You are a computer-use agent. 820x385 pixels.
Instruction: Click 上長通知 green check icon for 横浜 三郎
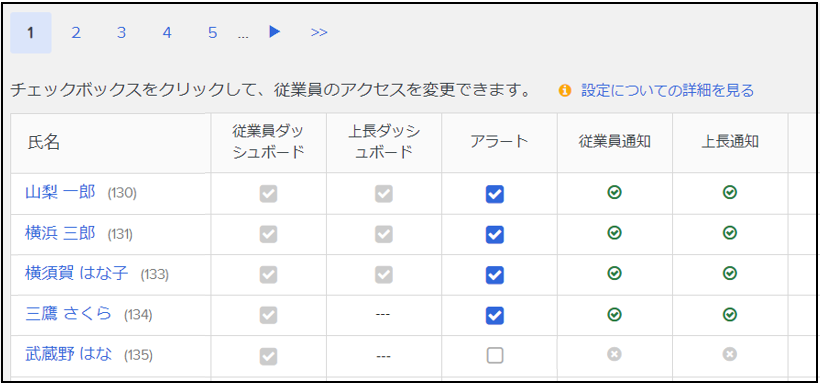pyautogui.click(x=730, y=233)
